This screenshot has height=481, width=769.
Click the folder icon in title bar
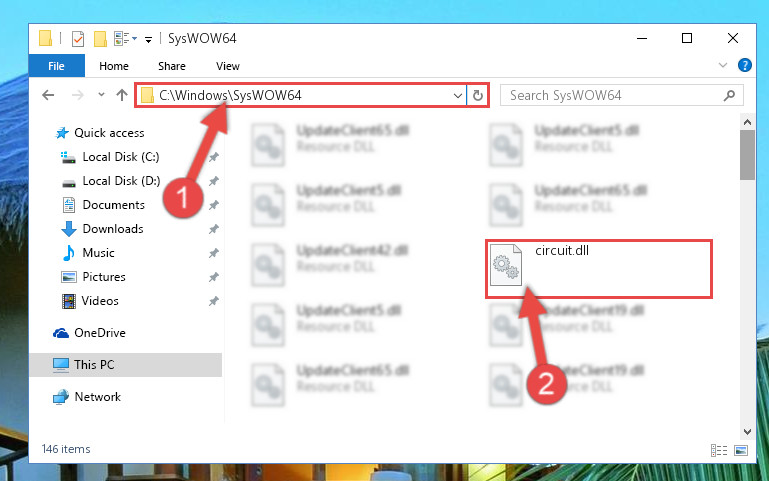tap(45, 38)
